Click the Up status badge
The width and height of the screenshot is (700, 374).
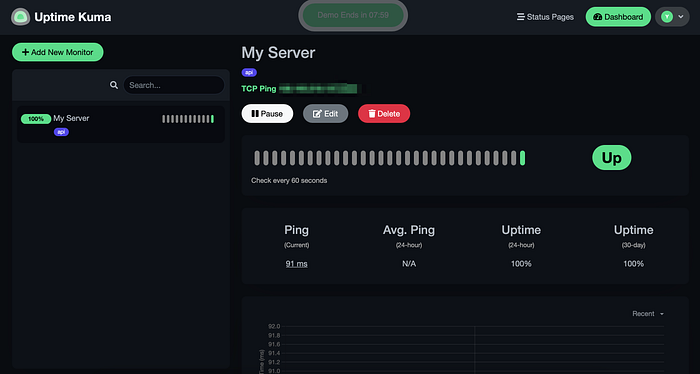pos(612,158)
